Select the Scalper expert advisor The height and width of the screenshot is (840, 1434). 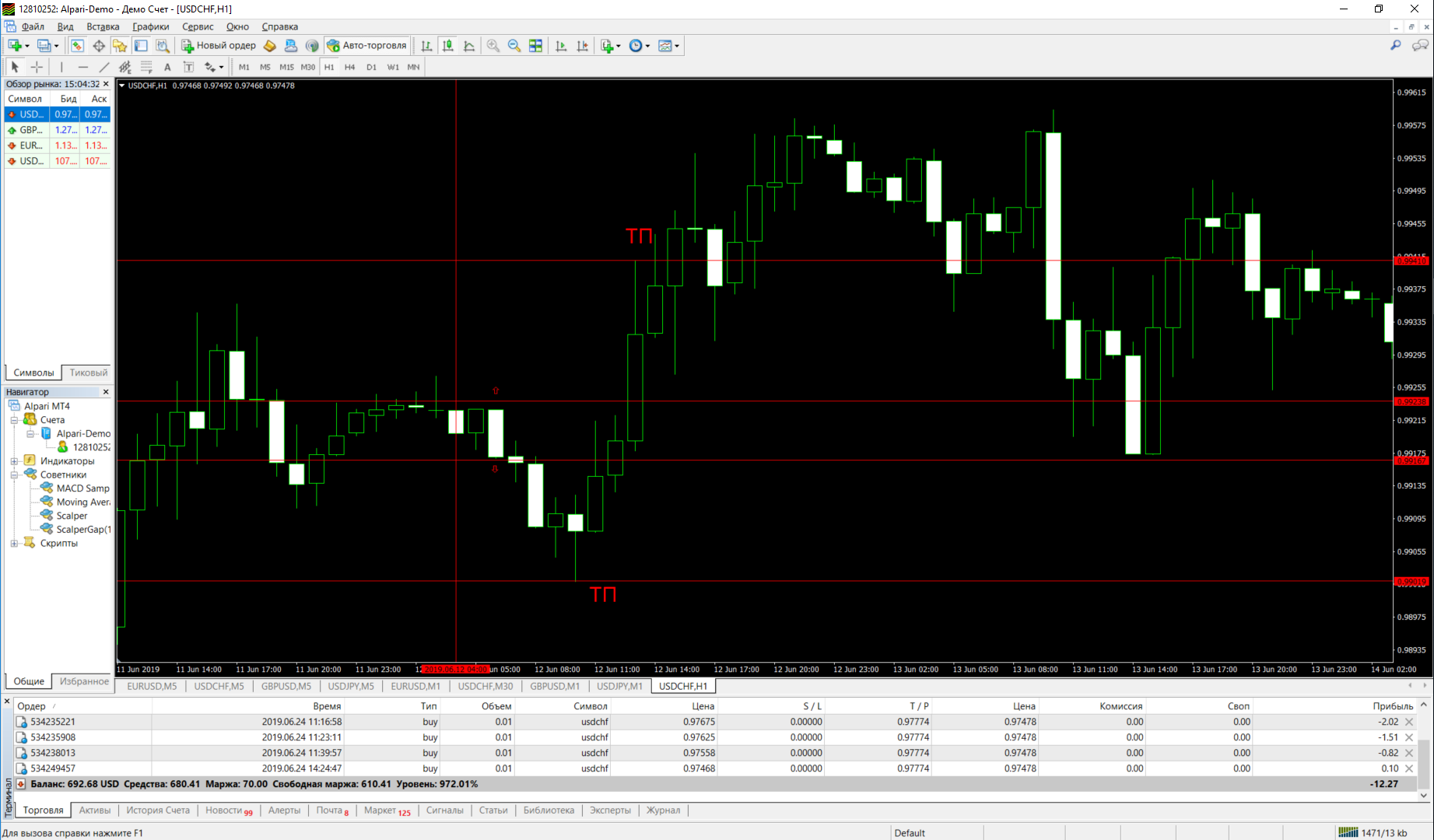tap(72, 516)
